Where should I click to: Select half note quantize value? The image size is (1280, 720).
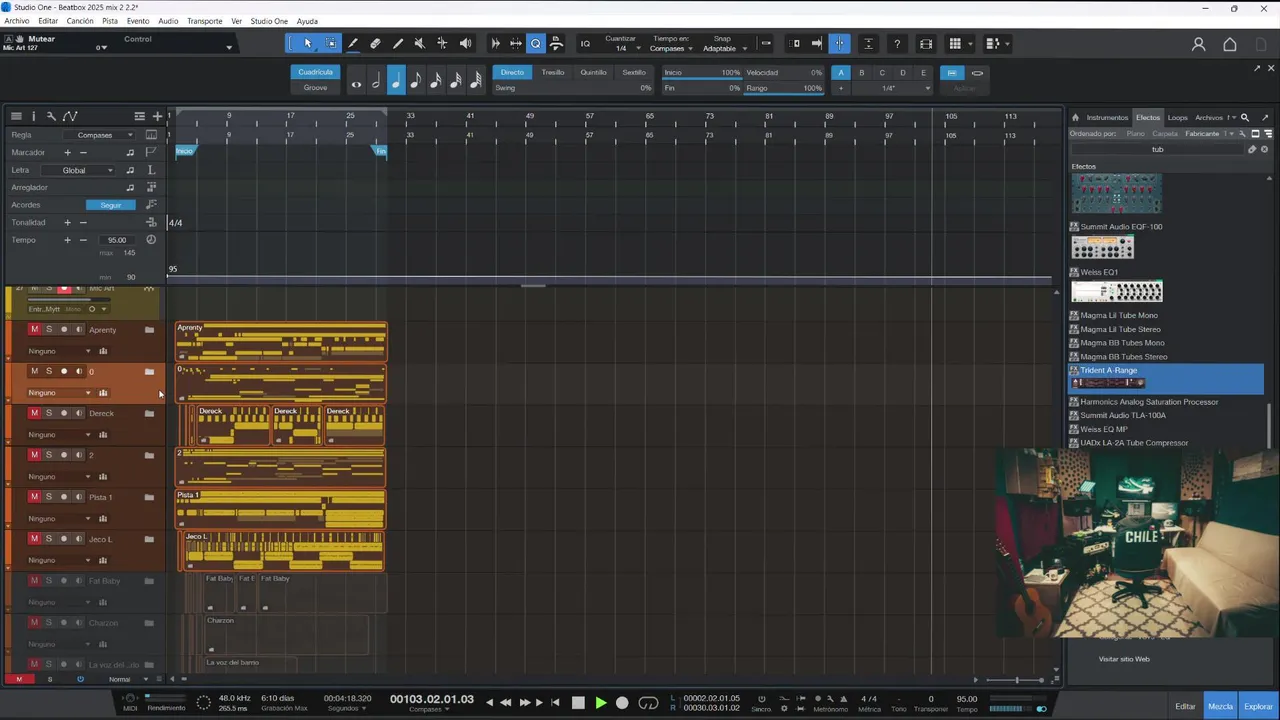[x=376, y=80]
